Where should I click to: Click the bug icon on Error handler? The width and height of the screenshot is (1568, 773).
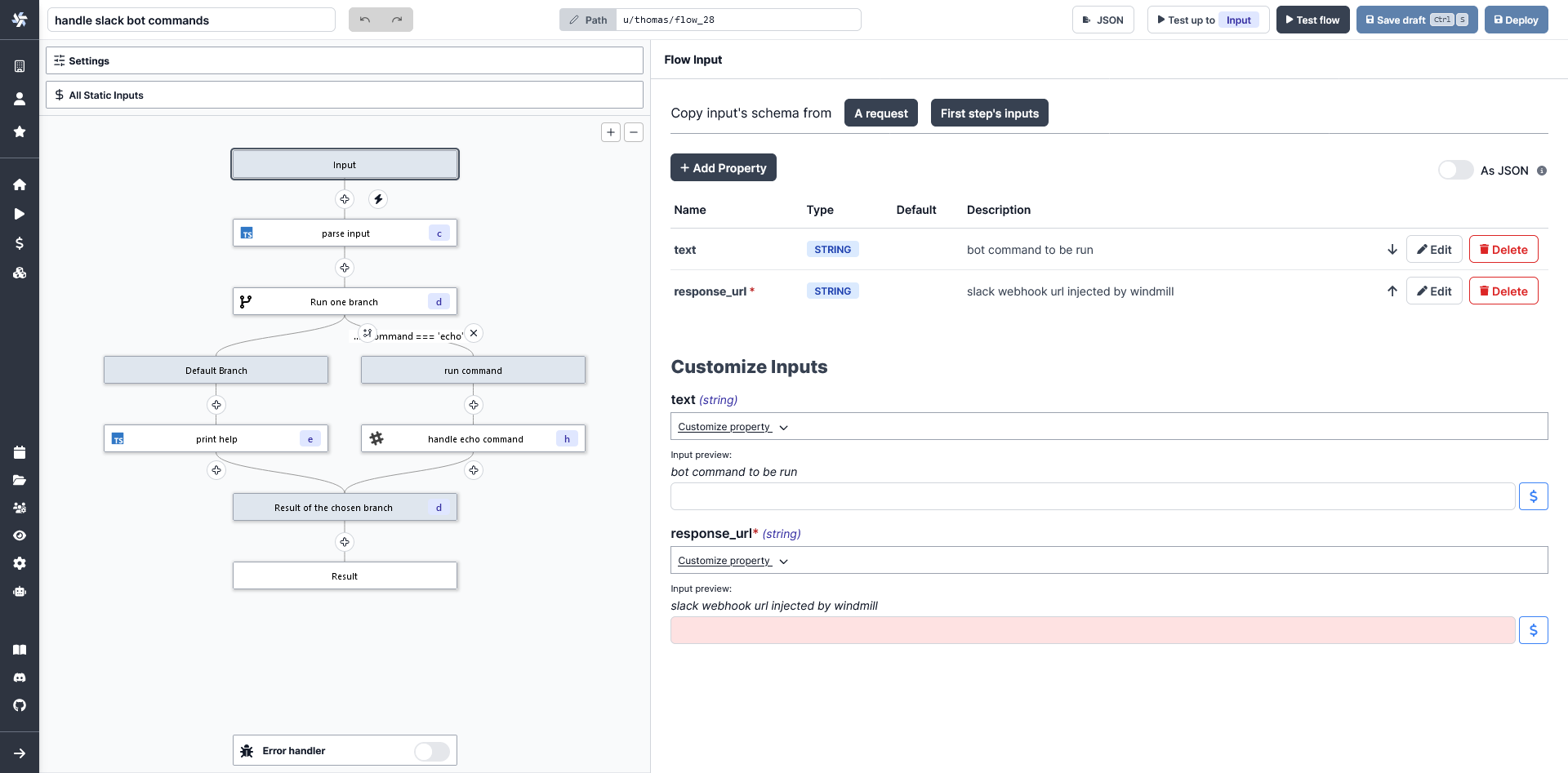pos(247,750)
